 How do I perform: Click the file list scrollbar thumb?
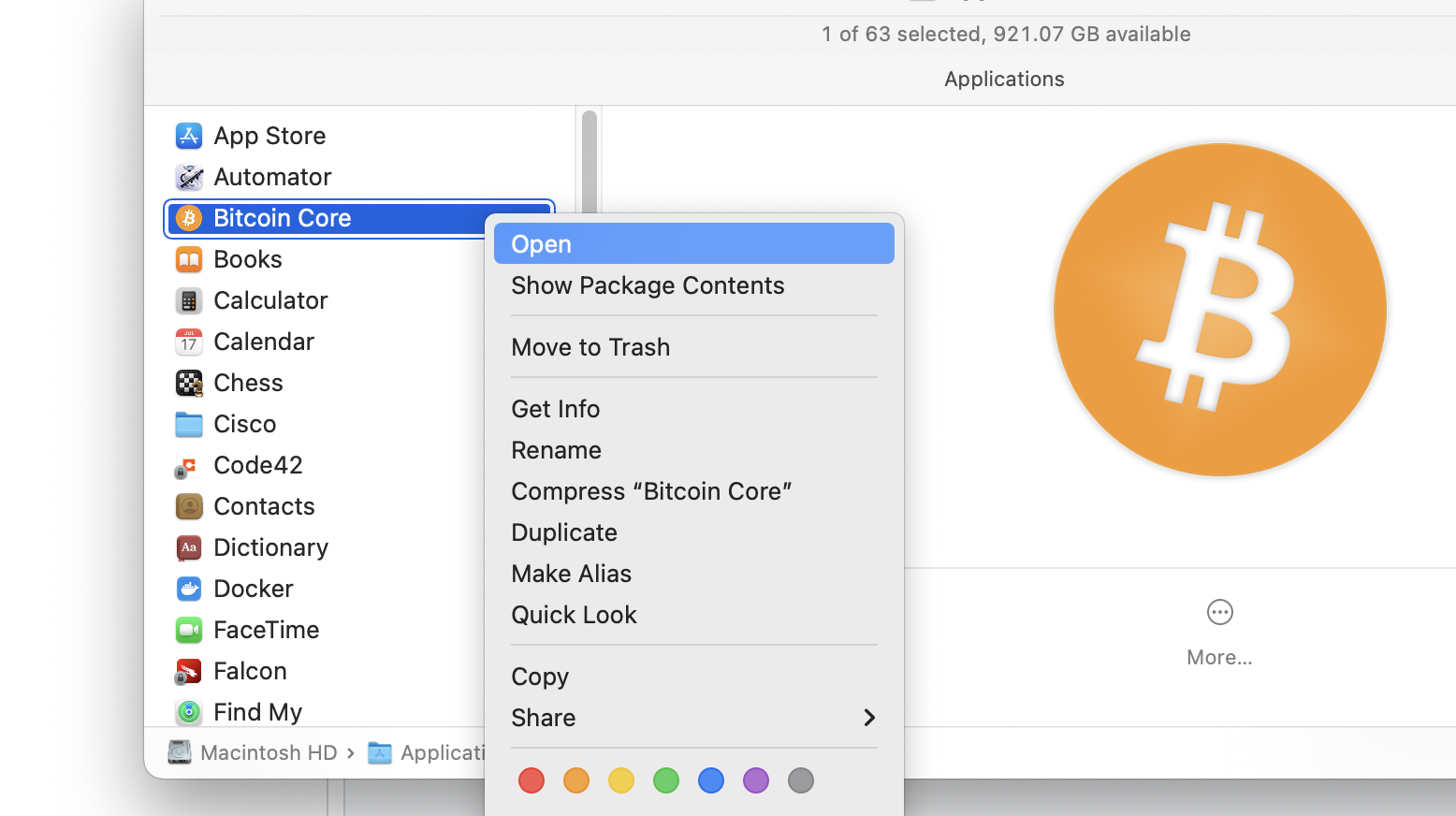(589, 162)
